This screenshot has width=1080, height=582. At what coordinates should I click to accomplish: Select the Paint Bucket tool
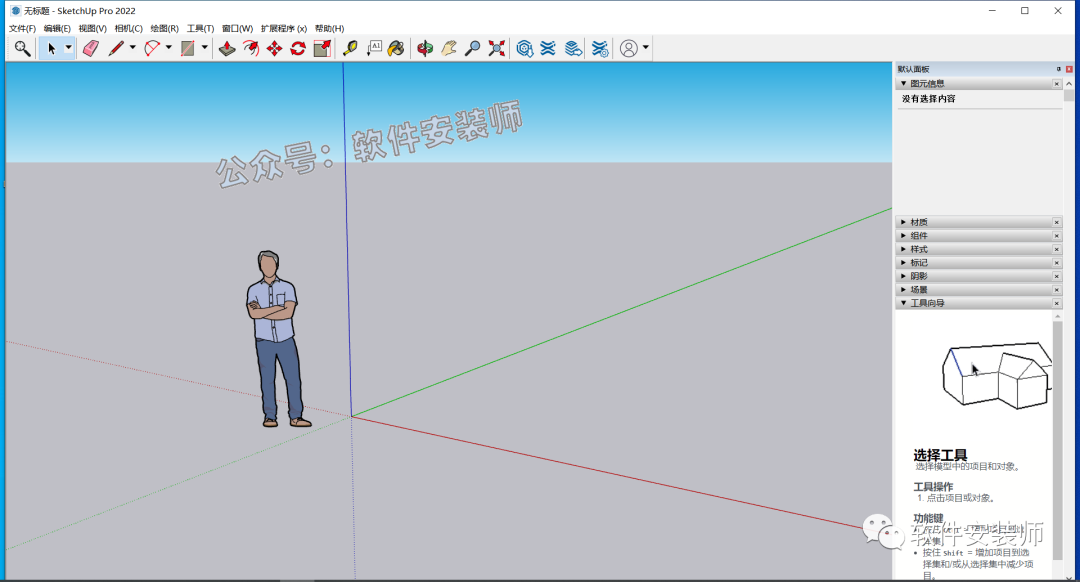396,48
